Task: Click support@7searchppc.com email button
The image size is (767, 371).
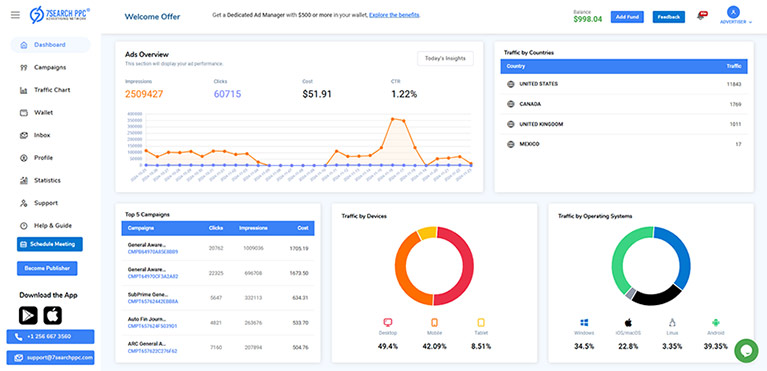Action: click(x=50, y=358)
